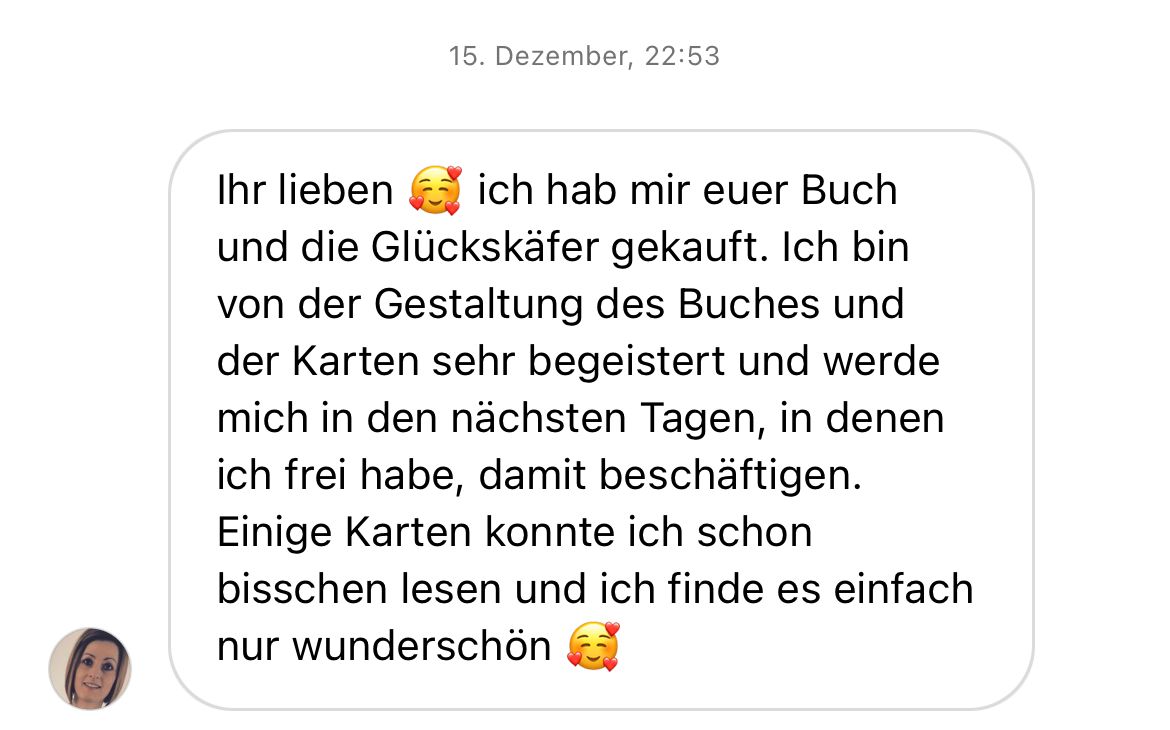Click the smiling-hearts emoji after 'Ihr lieben'
The image size is (1170, 730).
tap(436, 190)
